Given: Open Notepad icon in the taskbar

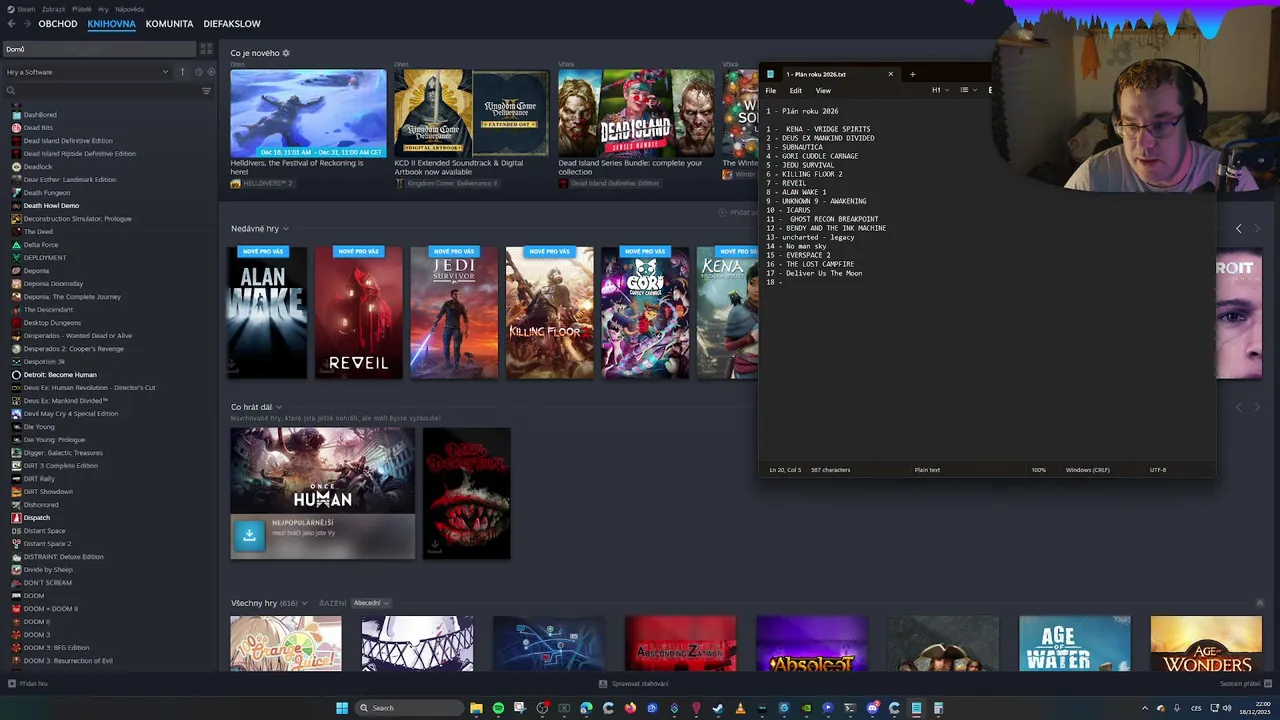Looking at the screenshot, I should 916,708.
